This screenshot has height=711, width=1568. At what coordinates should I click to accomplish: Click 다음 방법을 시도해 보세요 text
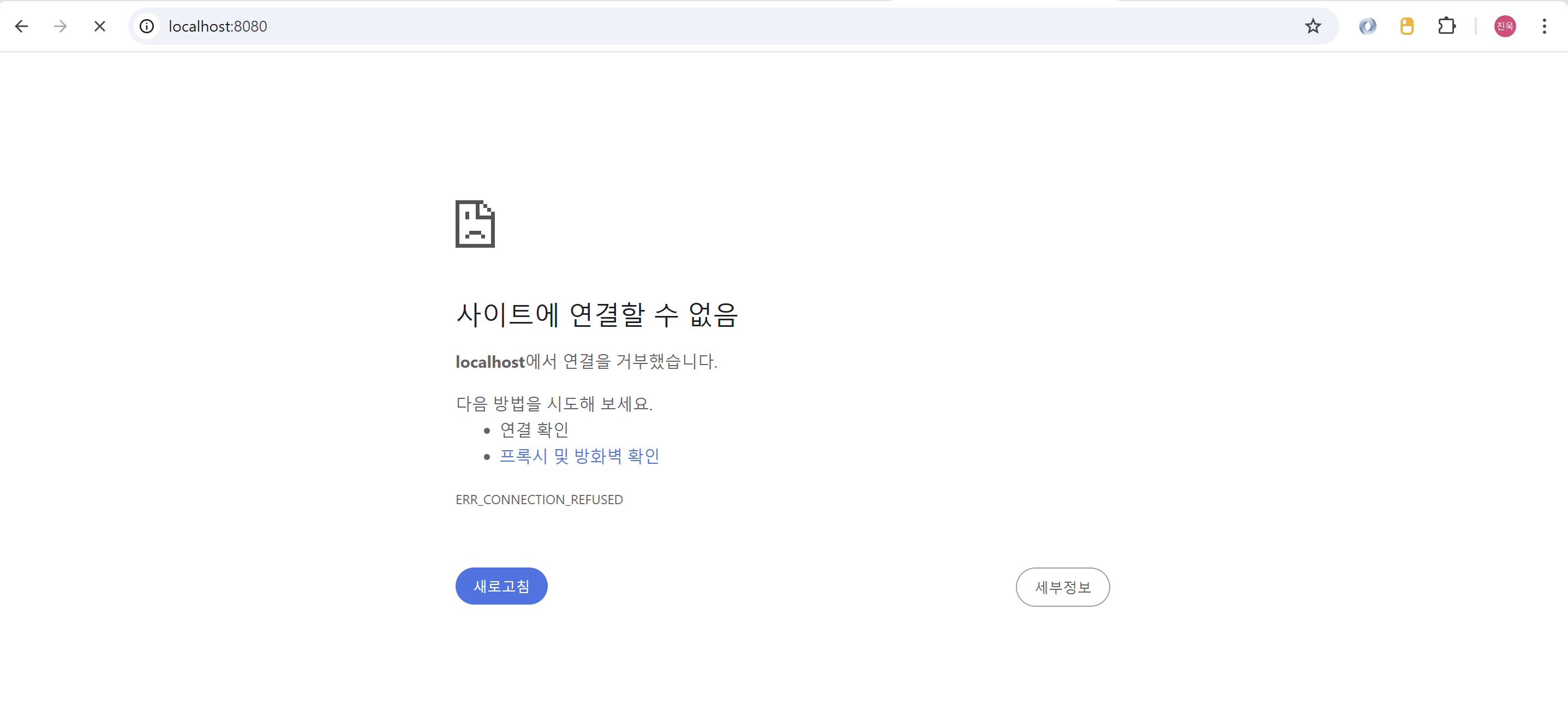click(554, 404)
